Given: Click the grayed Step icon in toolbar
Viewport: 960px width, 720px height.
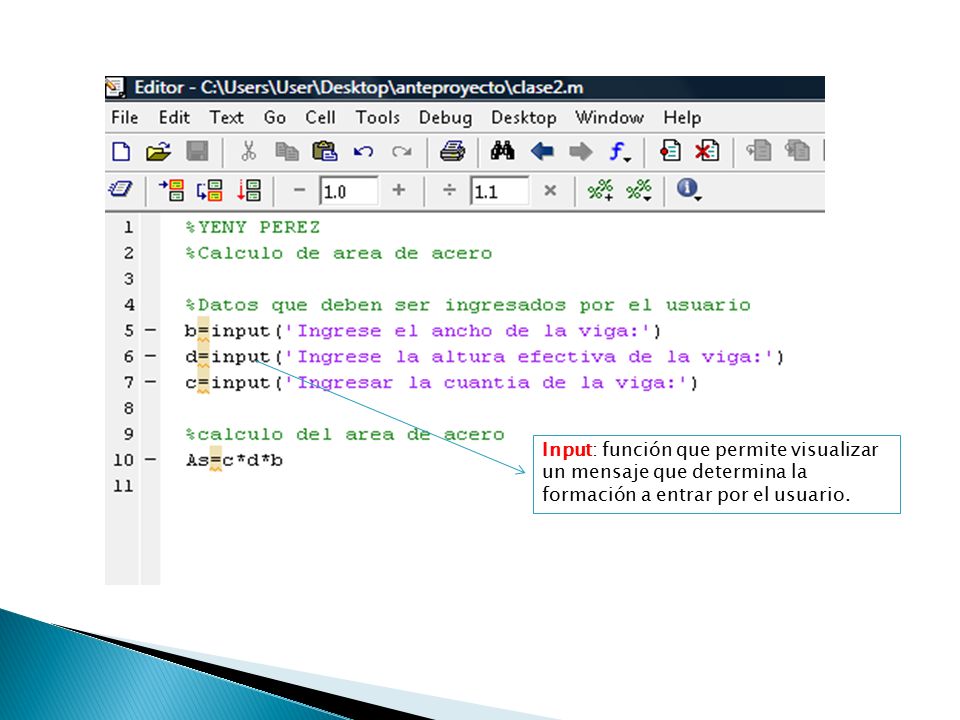Looking at the screenshot, I should click(759, 151).
